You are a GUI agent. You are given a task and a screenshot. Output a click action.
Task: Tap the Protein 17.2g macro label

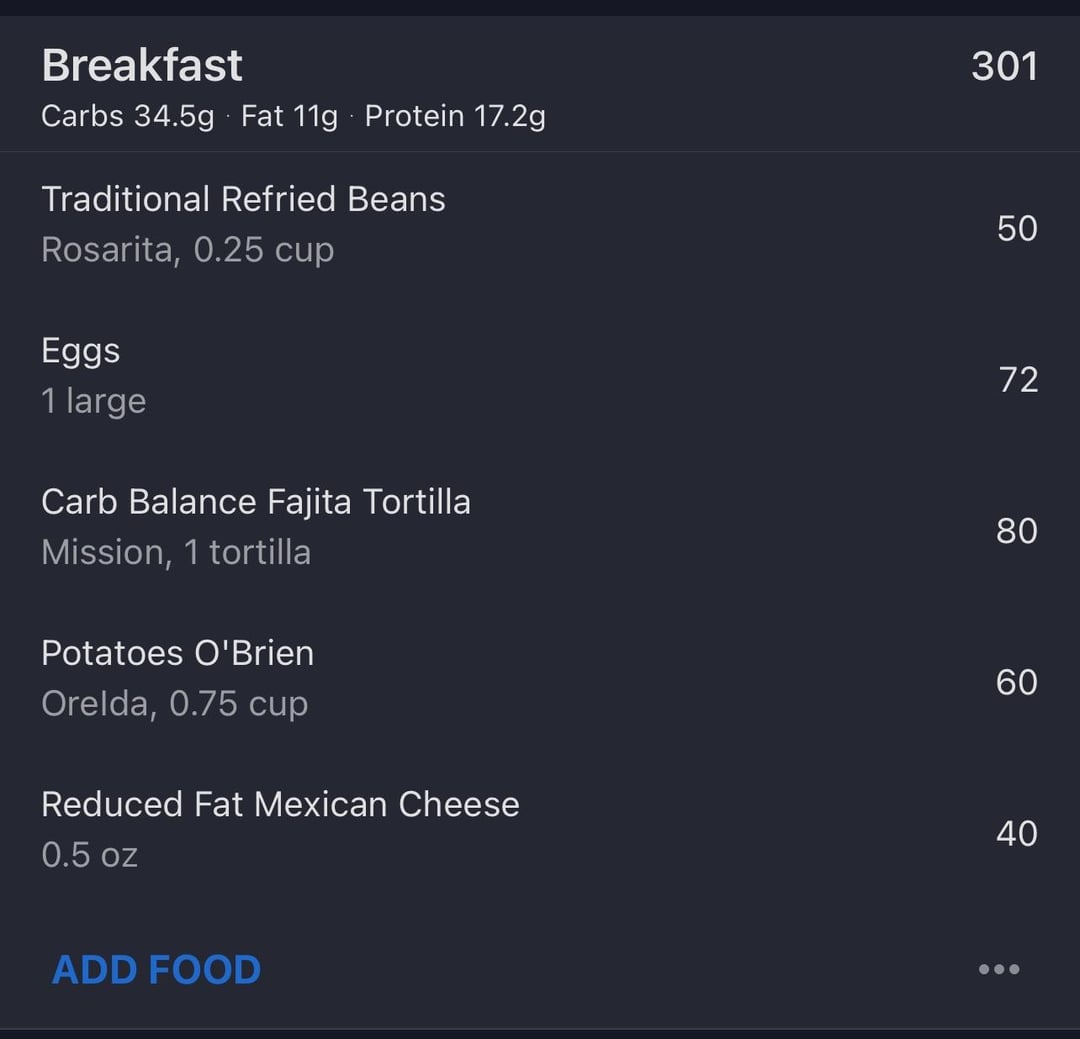click(x=455, y=116)
